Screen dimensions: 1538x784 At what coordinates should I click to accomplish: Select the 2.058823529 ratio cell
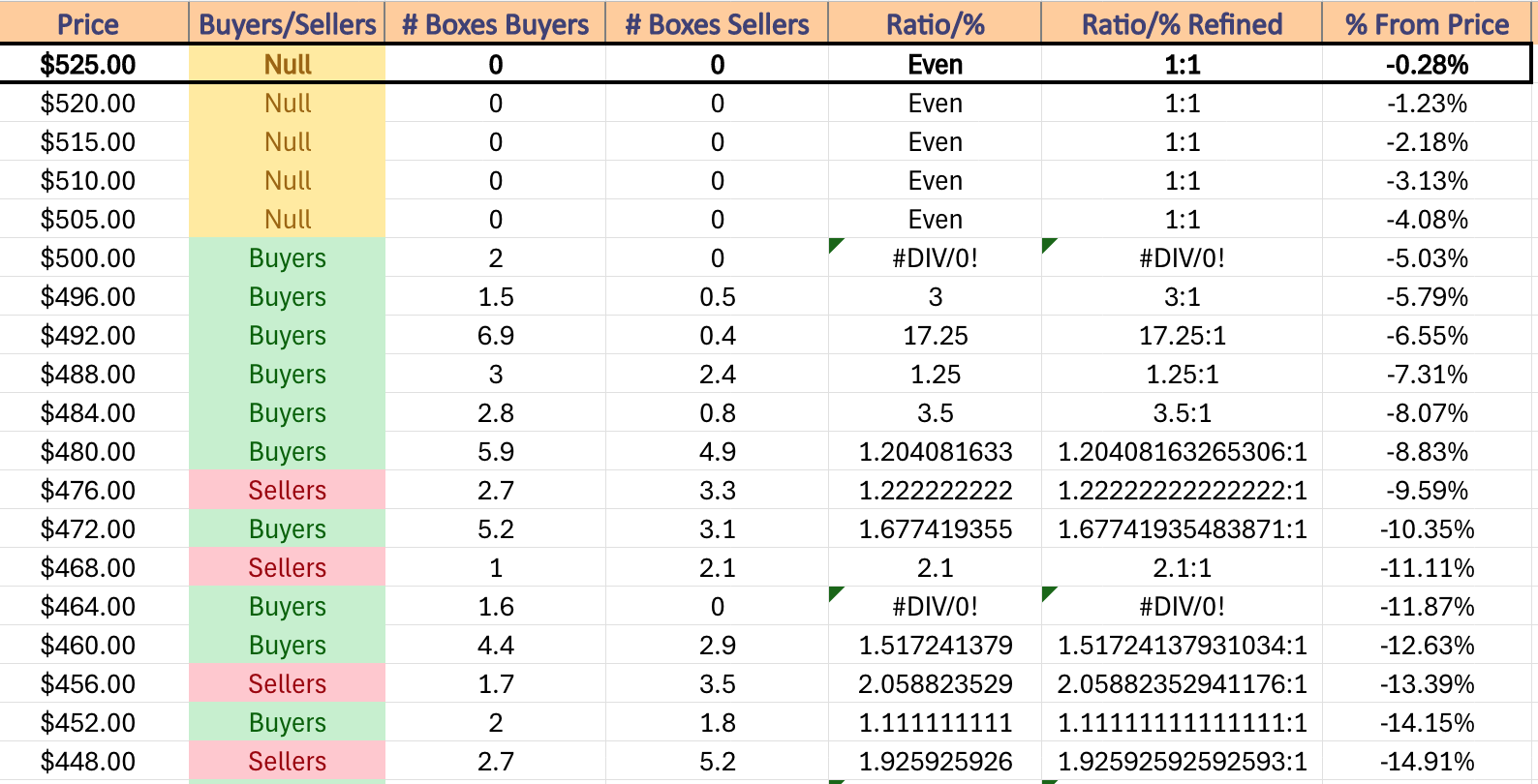coord(935,683)
